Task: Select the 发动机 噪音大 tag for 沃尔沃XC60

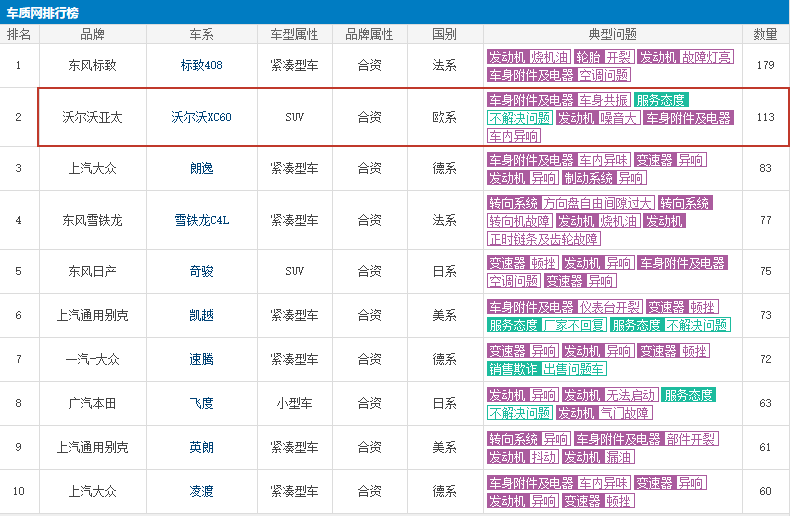Action: (598, 118)
